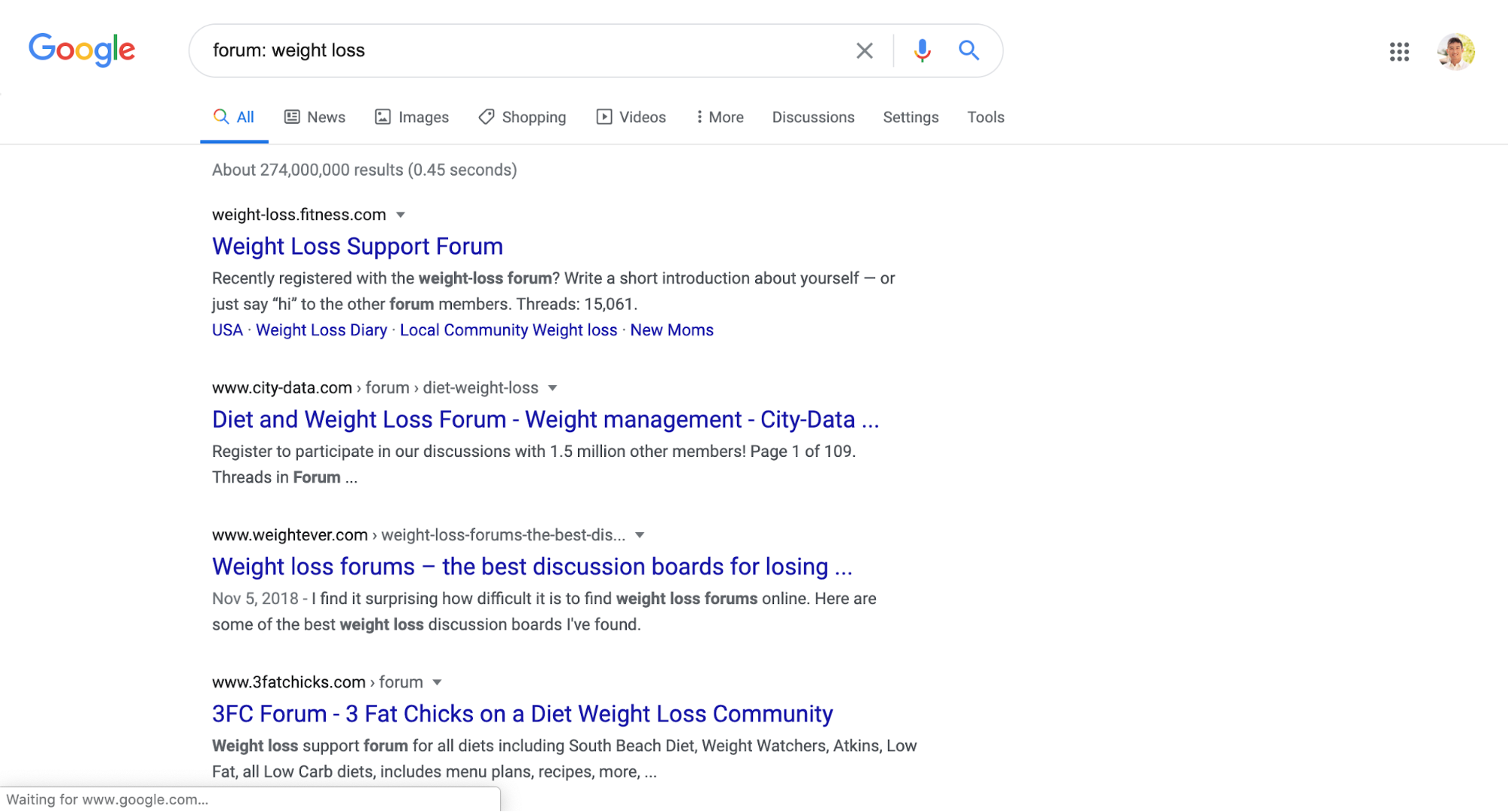The height and width of the screenshot is (812, 1508).
Task: Clear the search box with the X icon
Action: [x=865, y=51]
